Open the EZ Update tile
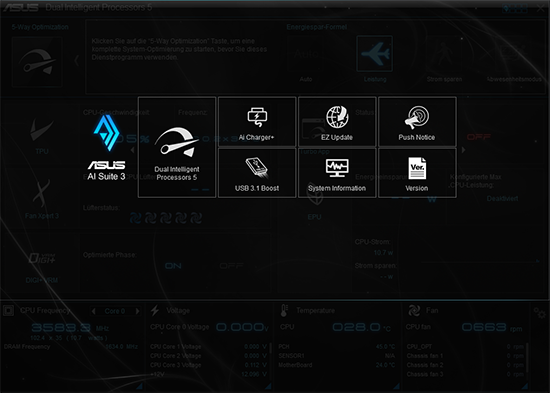Viewport: 550px width, 393px height. coord(337,122)
